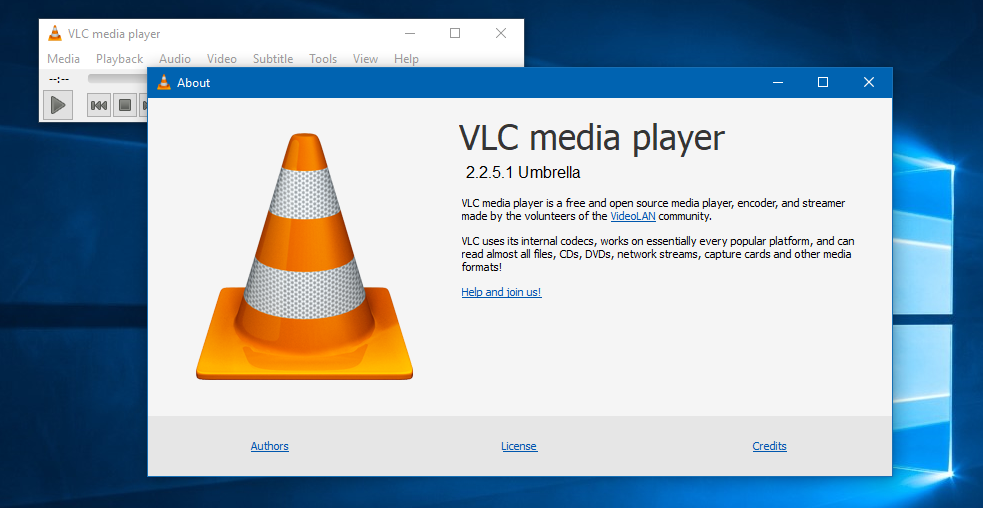Click the Previous track button in VLC window
The width and height of the screenshot is (983, 508).
pos(98,105)
